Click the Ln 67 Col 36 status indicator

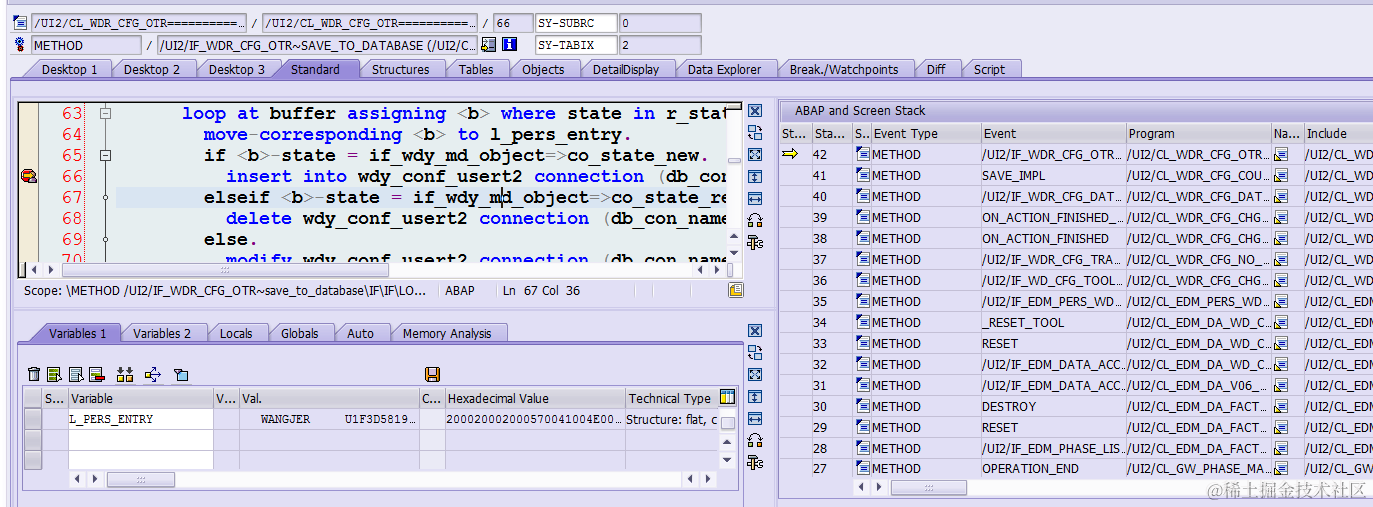pos(541,290)
